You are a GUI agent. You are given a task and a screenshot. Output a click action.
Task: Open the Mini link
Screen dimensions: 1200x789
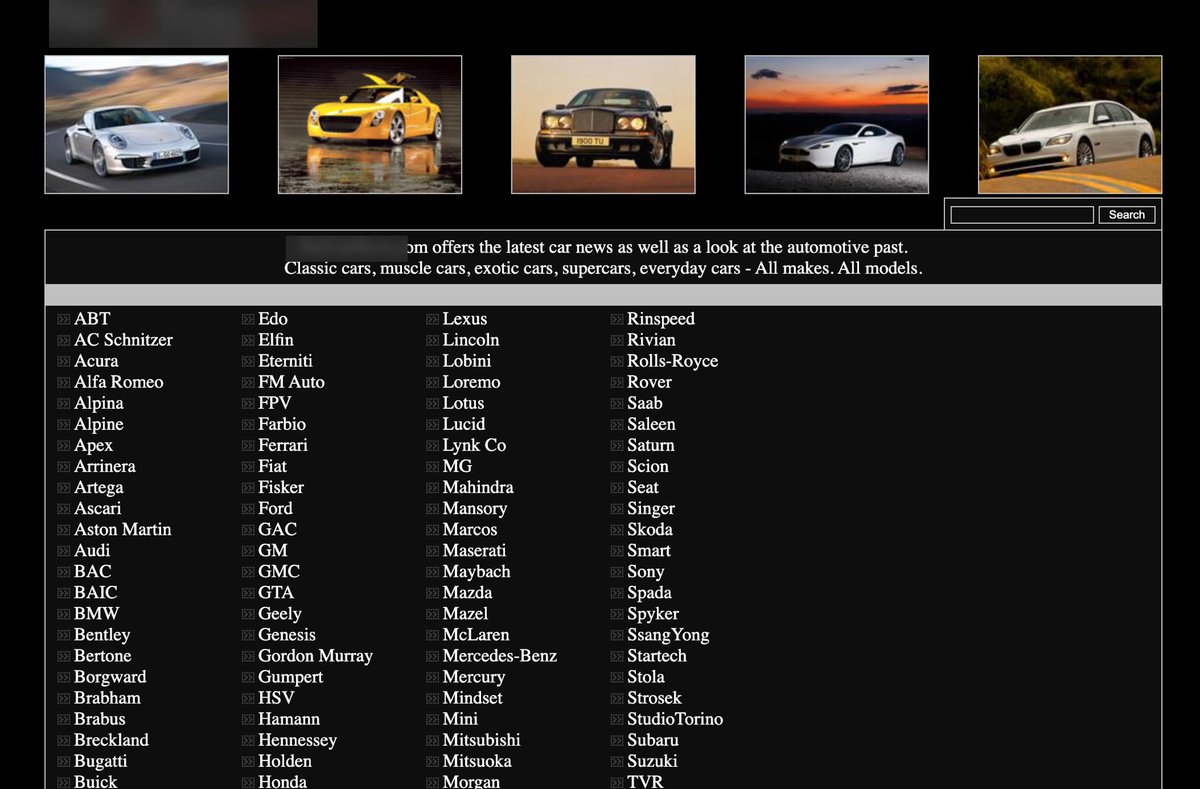coord(460,718)
